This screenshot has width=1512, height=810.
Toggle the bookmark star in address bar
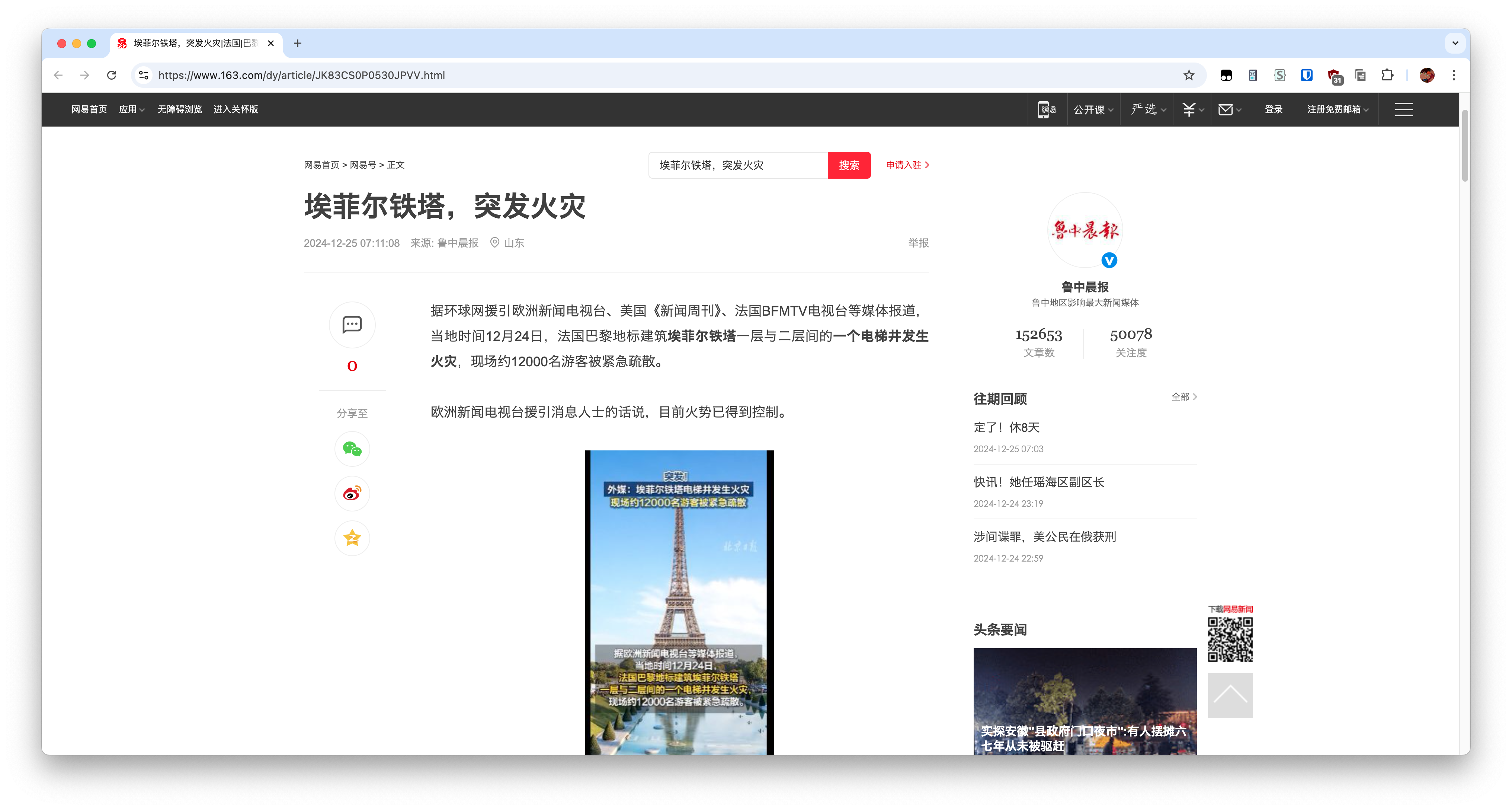pos(1189,75)
